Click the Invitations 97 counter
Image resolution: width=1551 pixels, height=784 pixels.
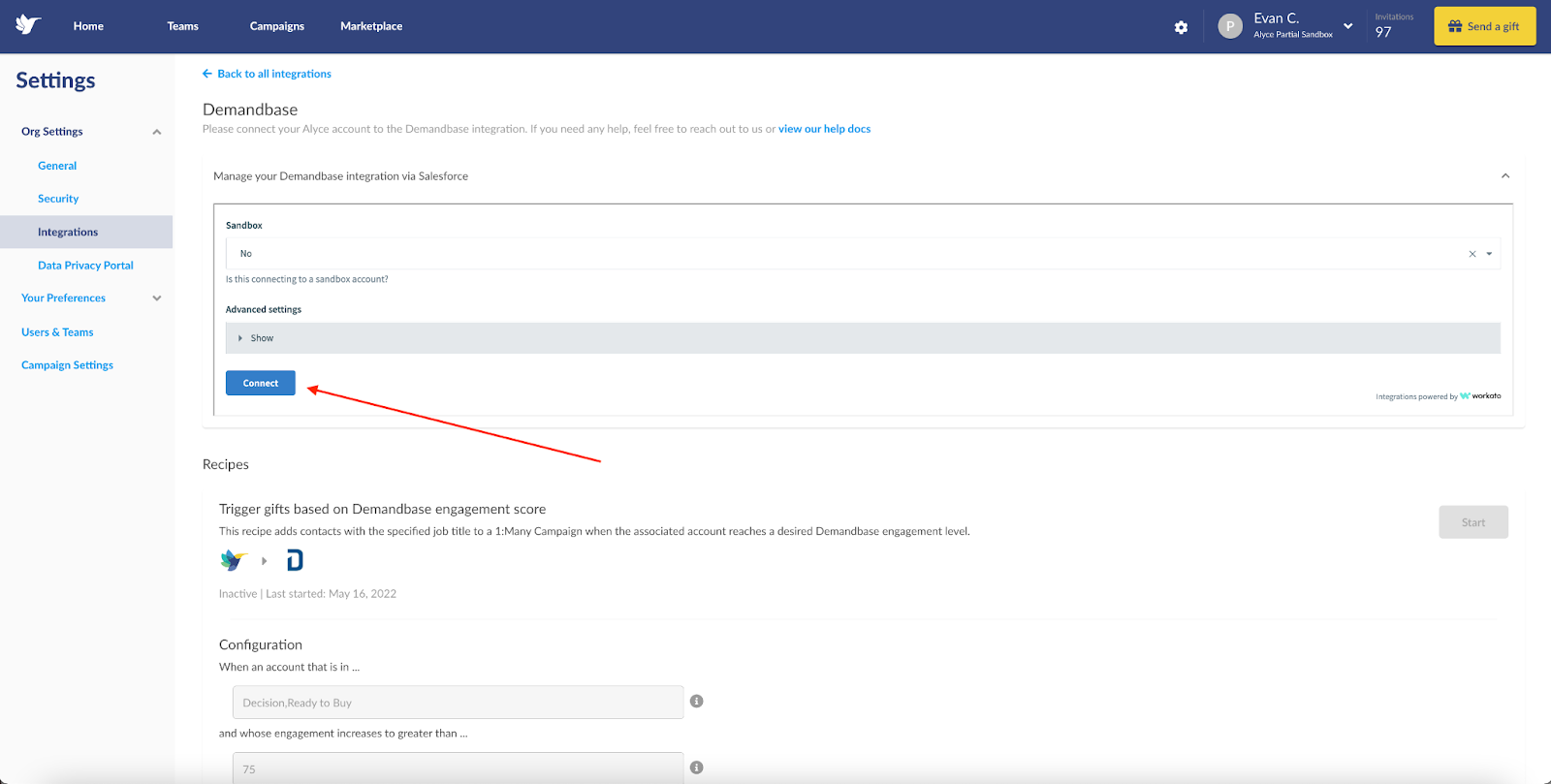point(1394,26)
